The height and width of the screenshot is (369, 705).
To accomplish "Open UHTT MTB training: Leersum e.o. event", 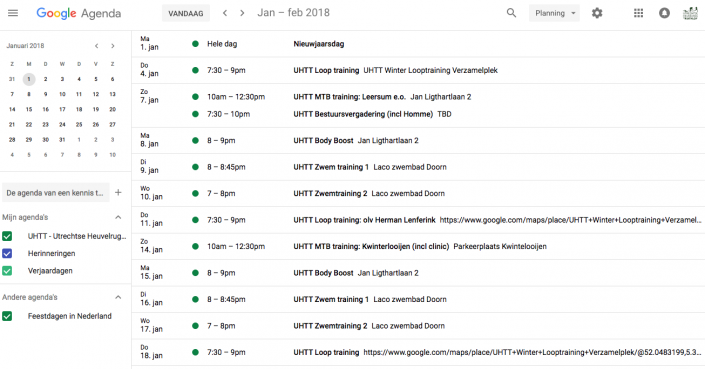I will (349, 97).
